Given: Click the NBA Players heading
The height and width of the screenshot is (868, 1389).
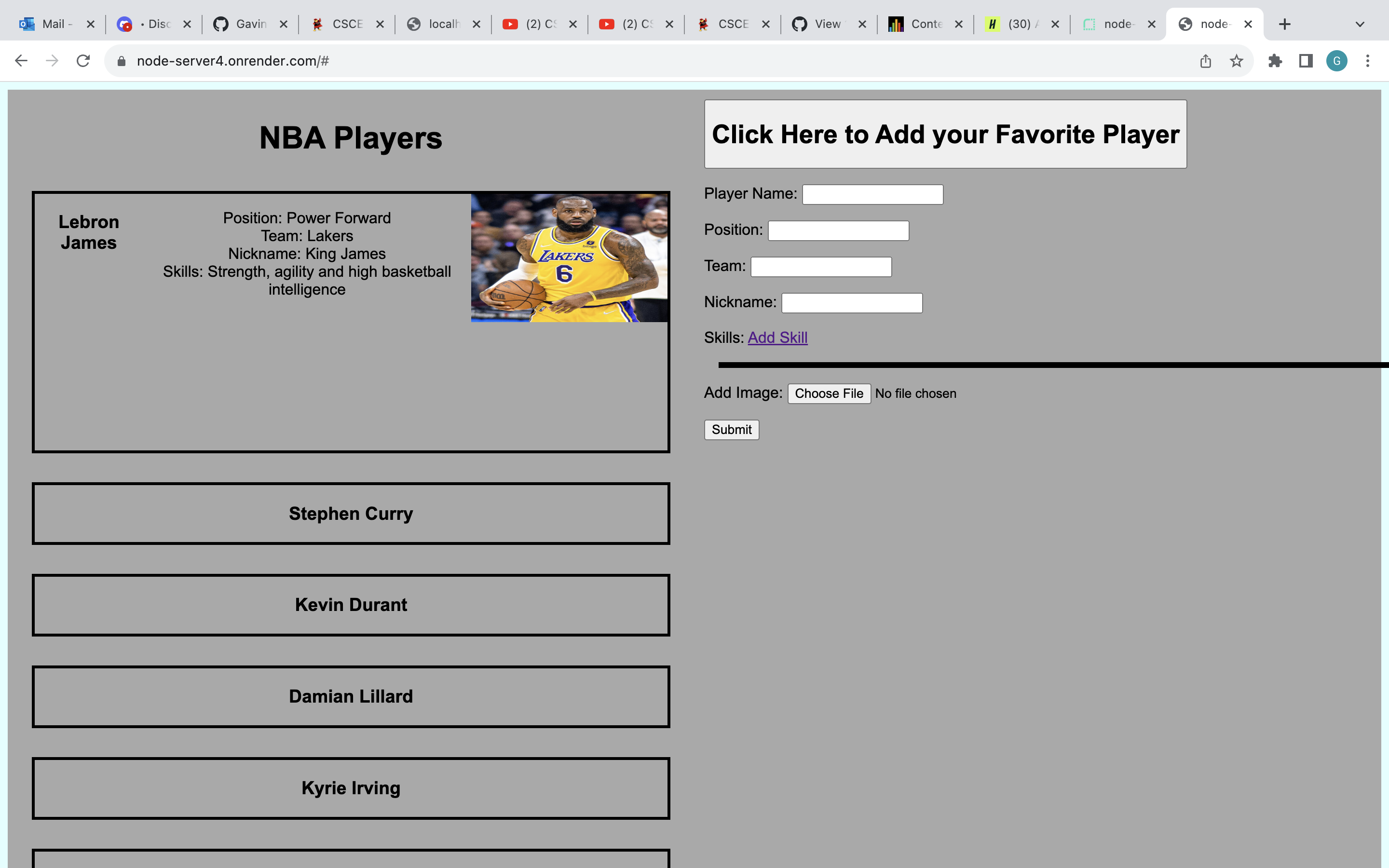Looking at the screenshot, I should click(351, 138).
